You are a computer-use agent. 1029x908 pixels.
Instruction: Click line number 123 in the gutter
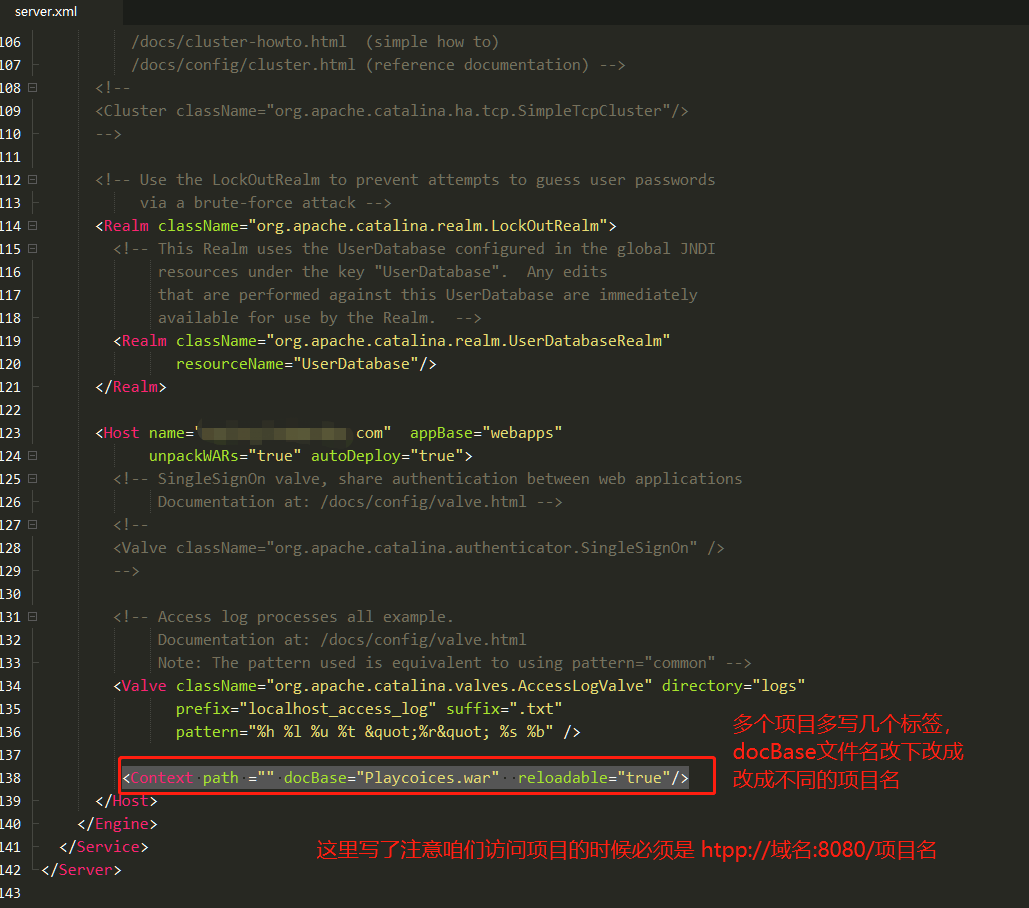[10, 433]
